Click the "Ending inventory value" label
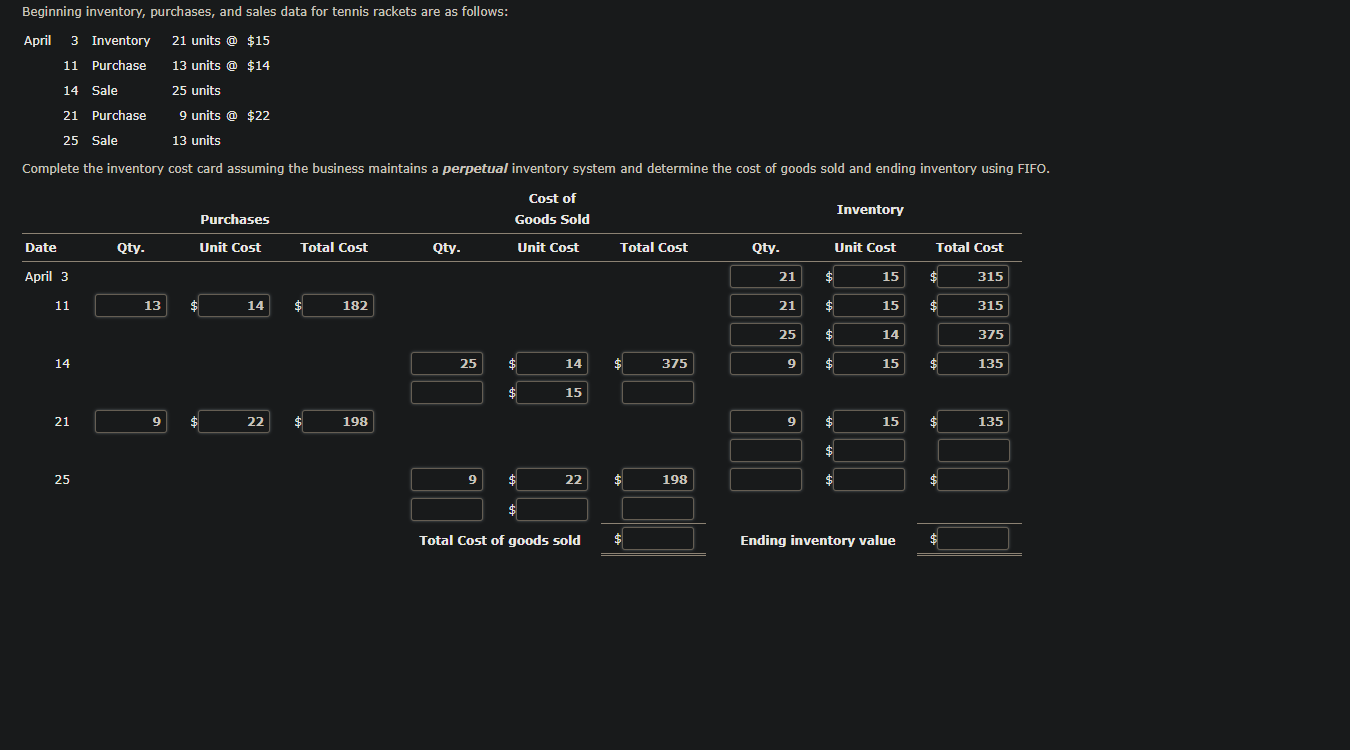Image resolution: width=1350 pixels, height=750 pixels. pos(818,540)
